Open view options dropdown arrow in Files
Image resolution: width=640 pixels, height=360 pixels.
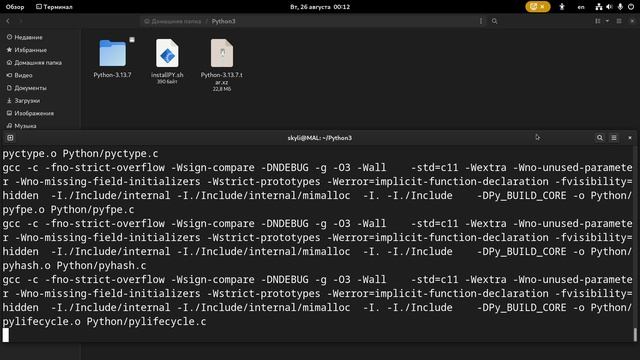tap(607, 21)
